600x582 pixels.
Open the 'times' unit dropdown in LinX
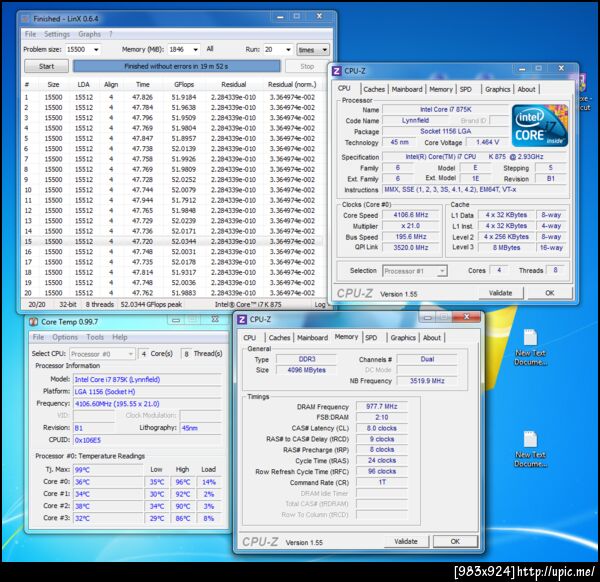tap(313, 50)
